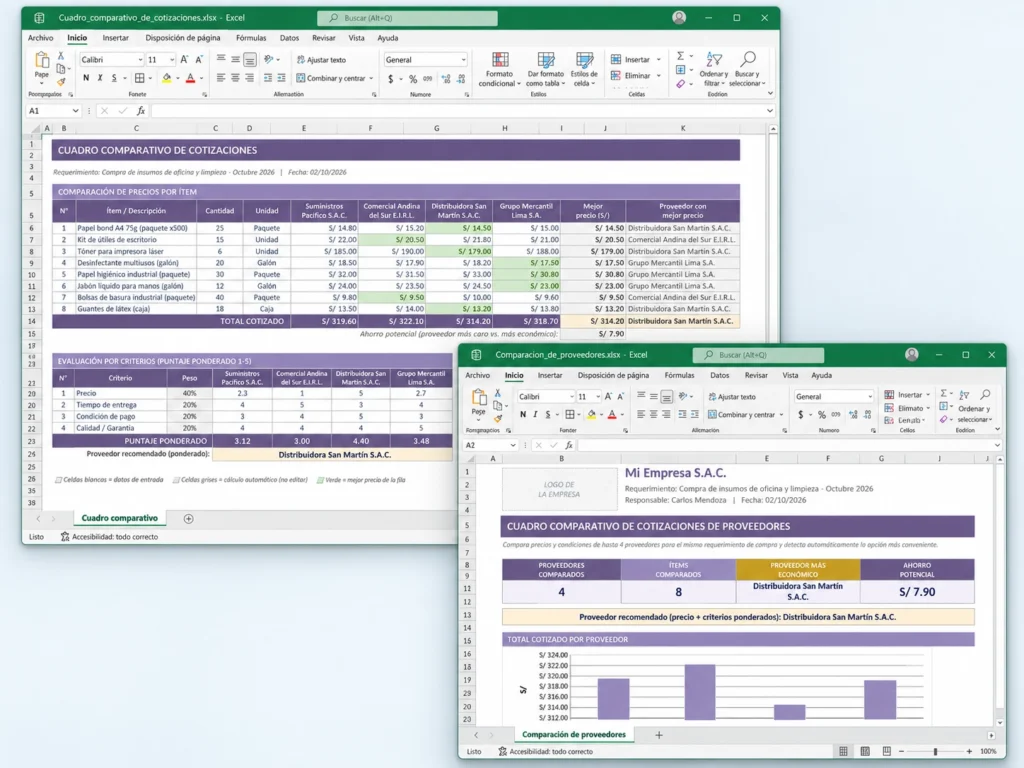
Task: Select the Comparación de proveedores sheet tab
Action: [573, 735]
